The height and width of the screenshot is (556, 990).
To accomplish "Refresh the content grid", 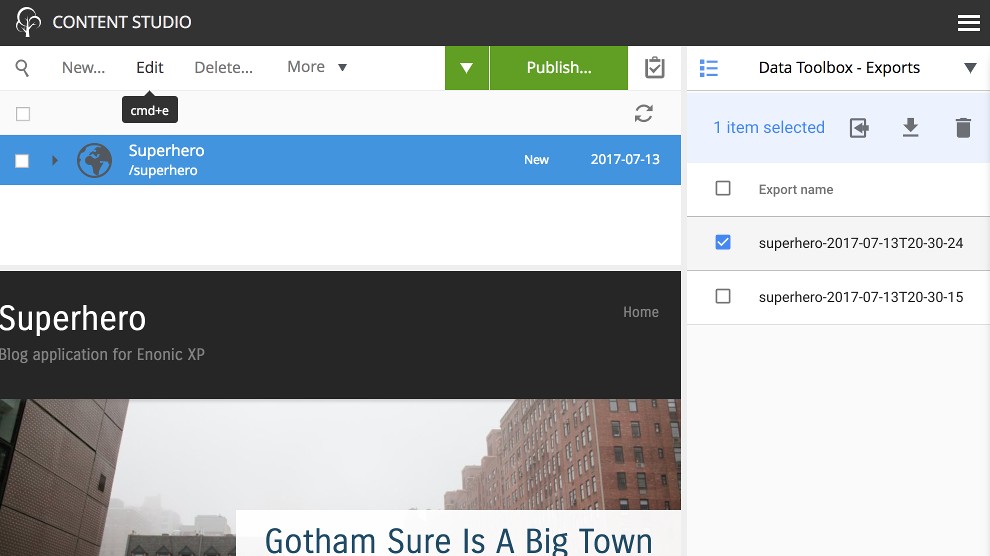I will [643, 114].
